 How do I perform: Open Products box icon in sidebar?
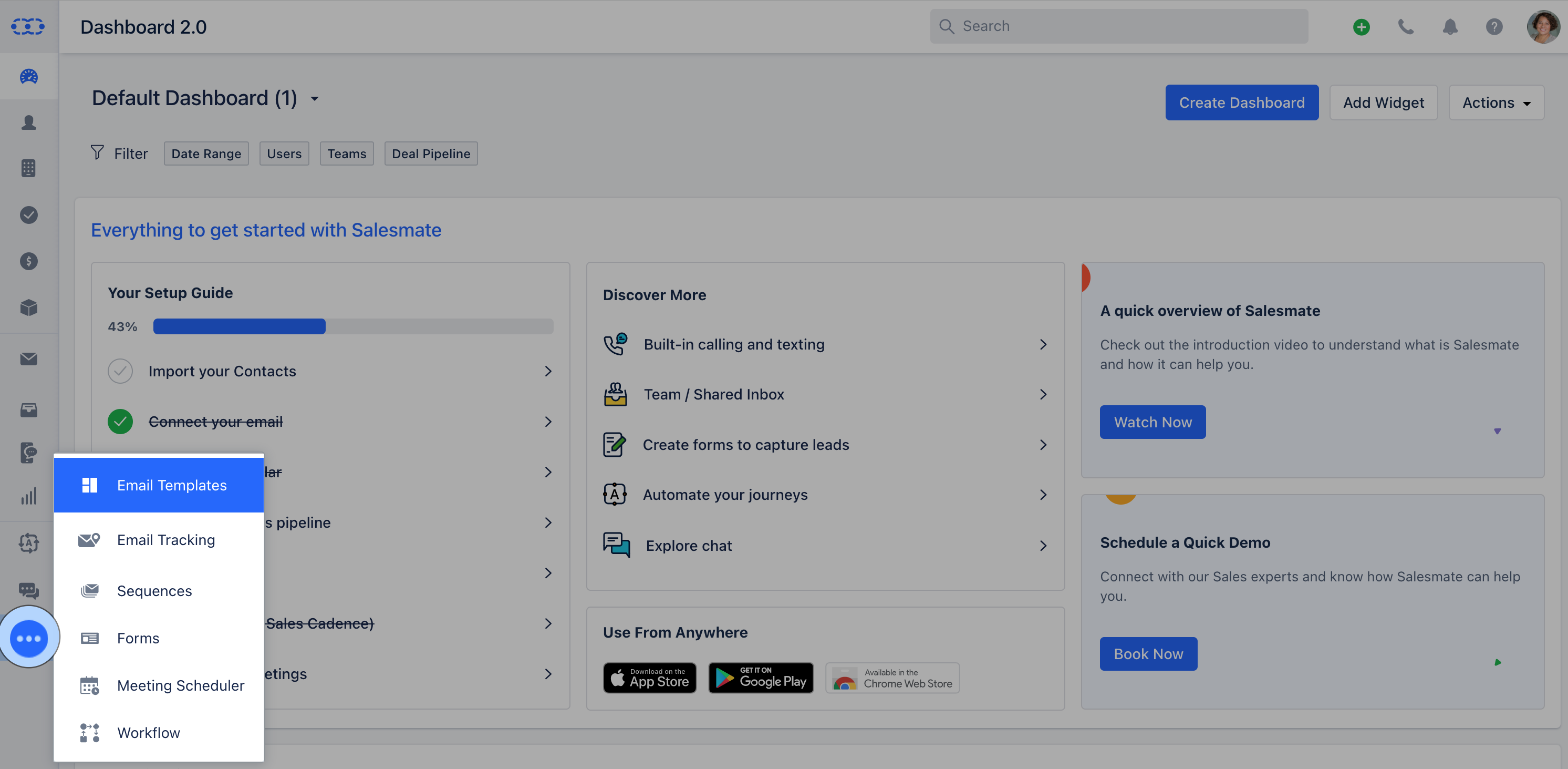point(28,307)
